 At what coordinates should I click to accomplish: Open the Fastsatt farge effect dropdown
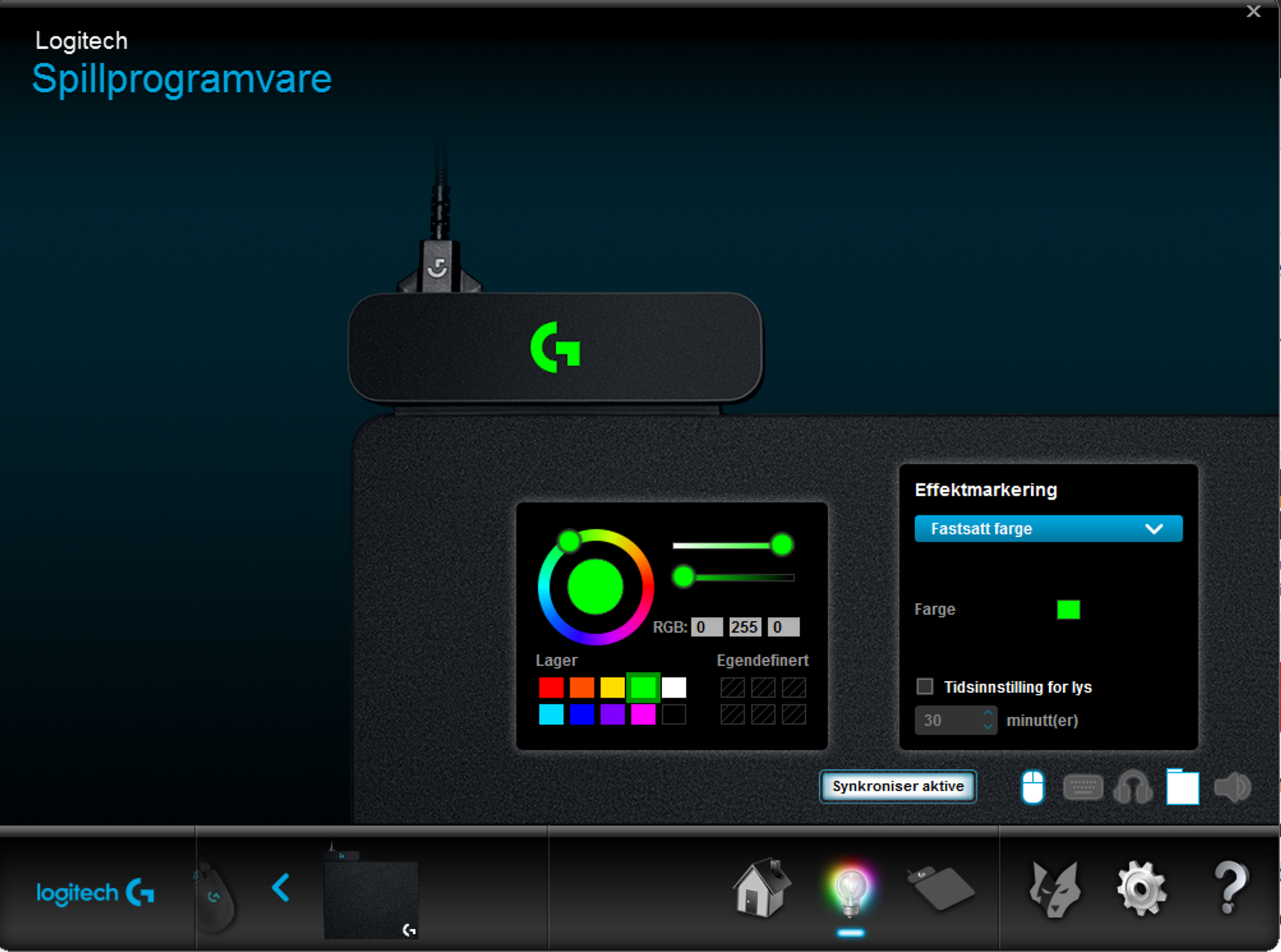click(x=1048, y=529)
